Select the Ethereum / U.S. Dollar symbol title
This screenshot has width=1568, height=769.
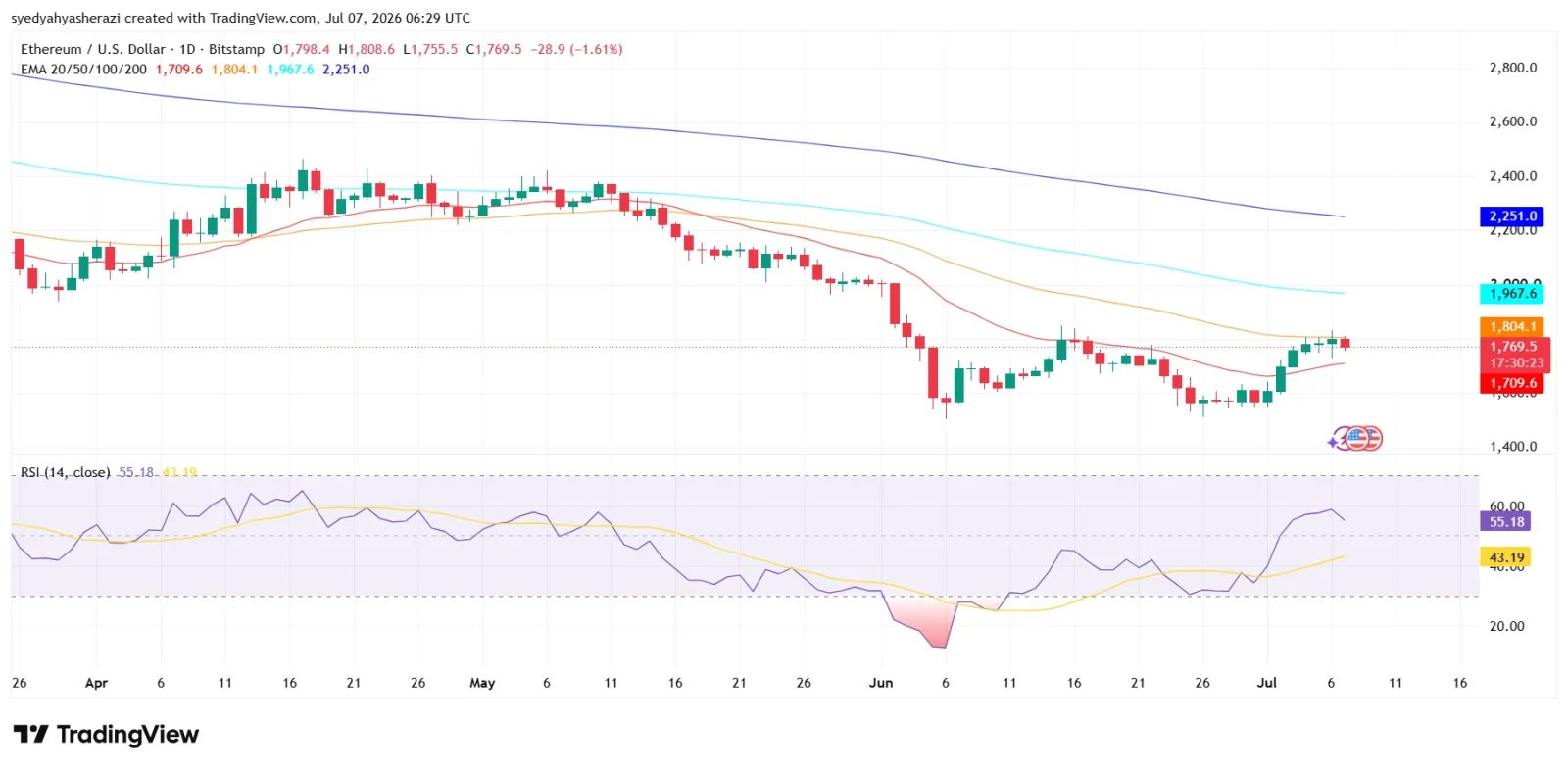click(93, 49)
